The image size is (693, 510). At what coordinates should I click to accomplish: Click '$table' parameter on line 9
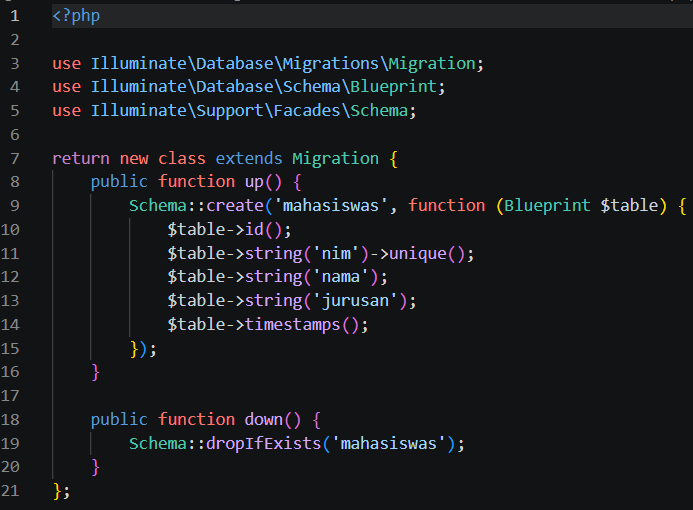point(629,206)
